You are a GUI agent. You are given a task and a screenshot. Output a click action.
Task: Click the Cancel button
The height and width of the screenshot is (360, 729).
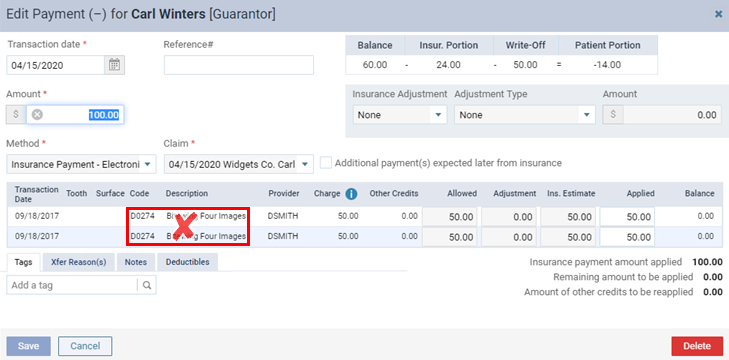tap(85, 346)
